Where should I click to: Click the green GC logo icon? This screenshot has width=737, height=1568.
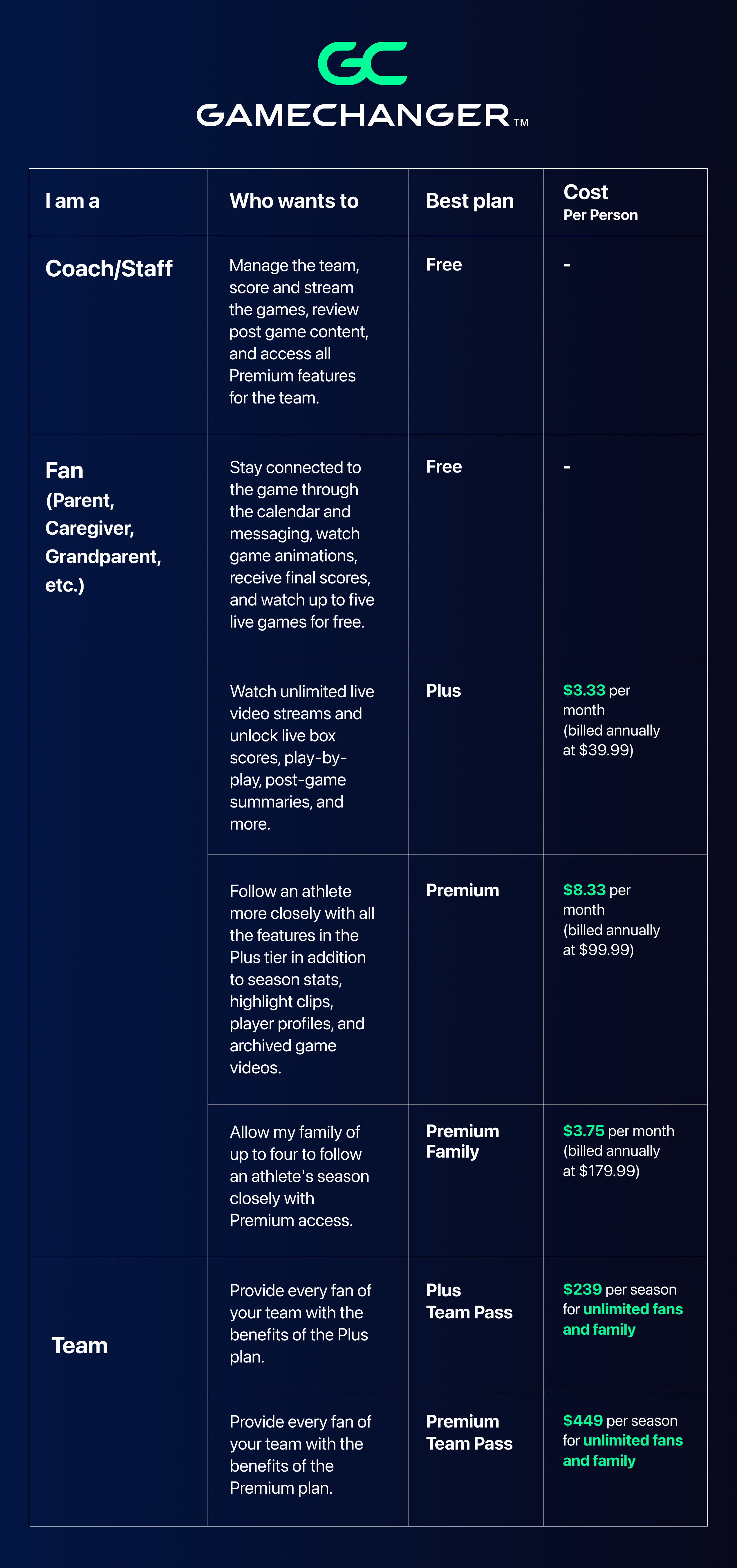pyautogui.click(x=363, y=63)
